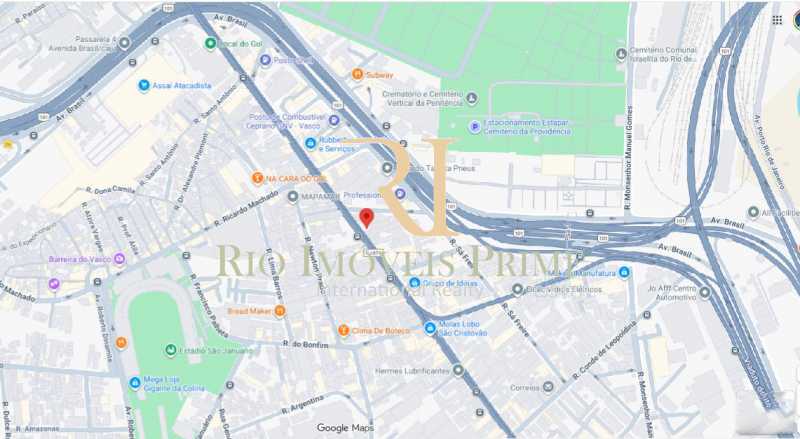Screen dimensions: 800x439
Task: Select the Barreira do Vasco marker
Action: 119,259
